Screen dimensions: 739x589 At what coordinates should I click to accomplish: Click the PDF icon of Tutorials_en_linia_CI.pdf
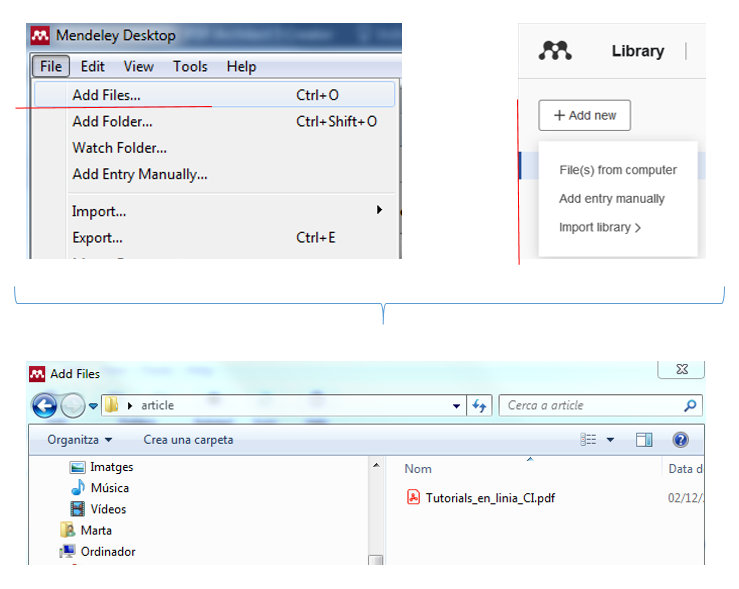pos(413,497)
